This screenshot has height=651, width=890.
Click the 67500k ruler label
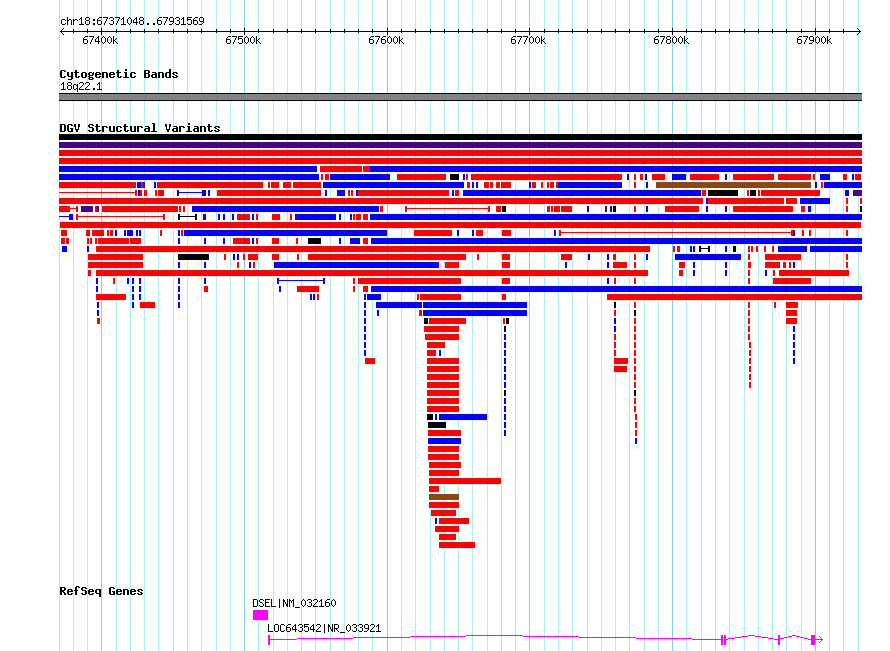point(243,40)
